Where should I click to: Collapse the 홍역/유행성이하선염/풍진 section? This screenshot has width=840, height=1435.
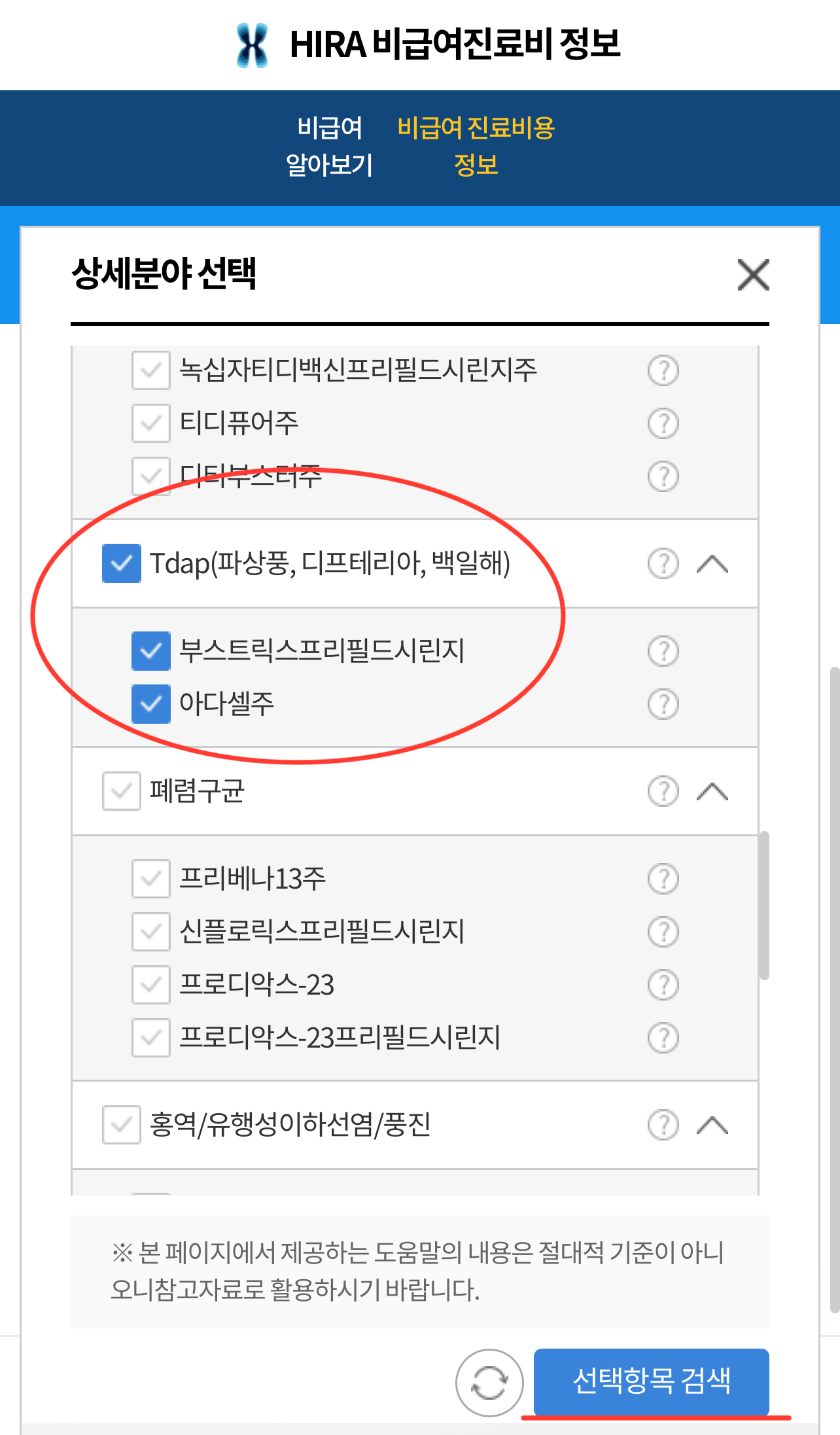(712, 1125)
